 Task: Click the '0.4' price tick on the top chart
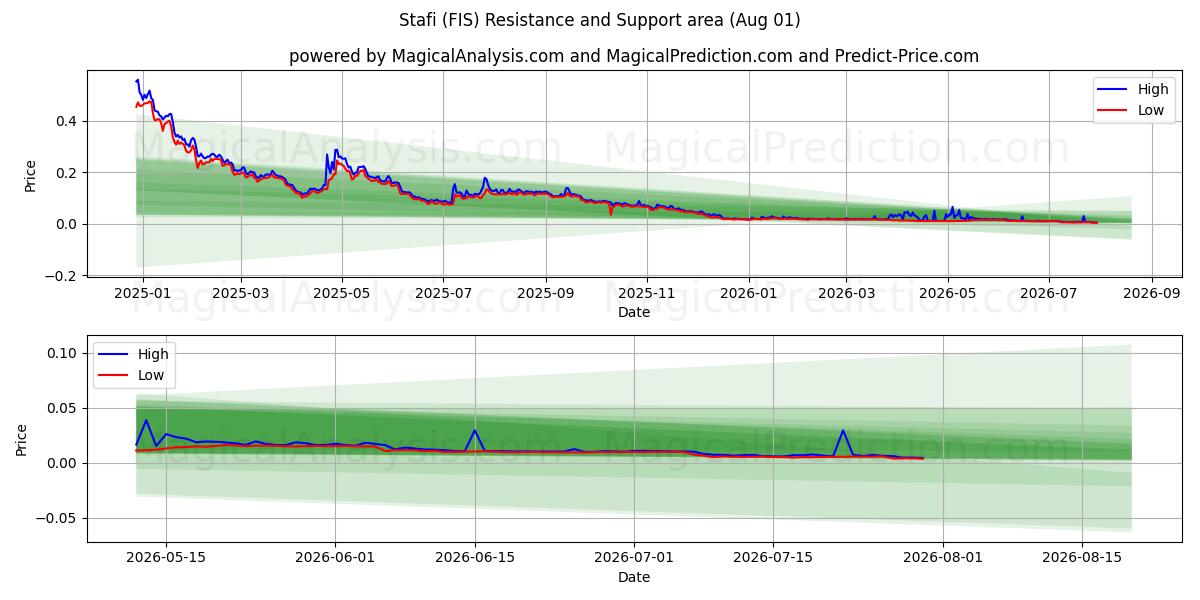pyautogui.click(x=66, y=121)
